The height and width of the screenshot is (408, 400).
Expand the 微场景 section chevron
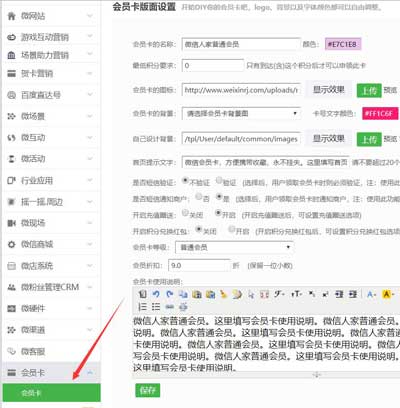pyautogui.click(x=90, y=116)
